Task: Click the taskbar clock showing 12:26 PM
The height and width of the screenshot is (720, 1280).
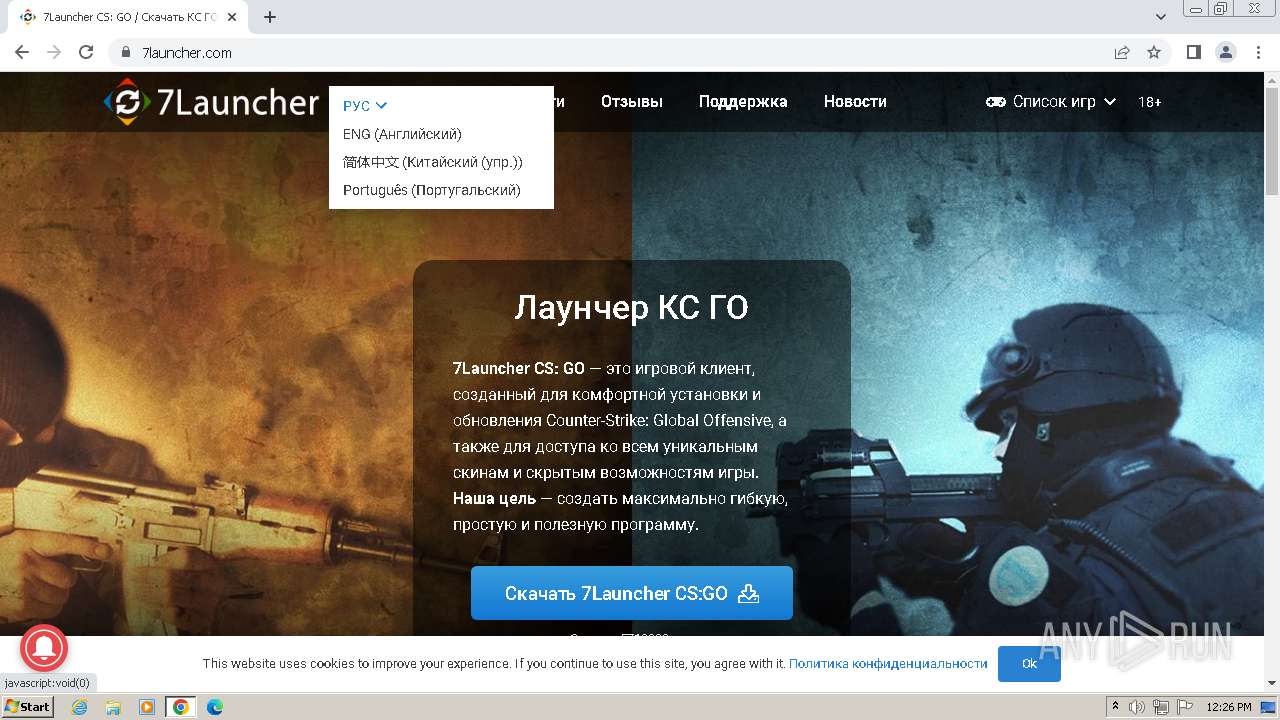Action: [x=1229, y=707]
